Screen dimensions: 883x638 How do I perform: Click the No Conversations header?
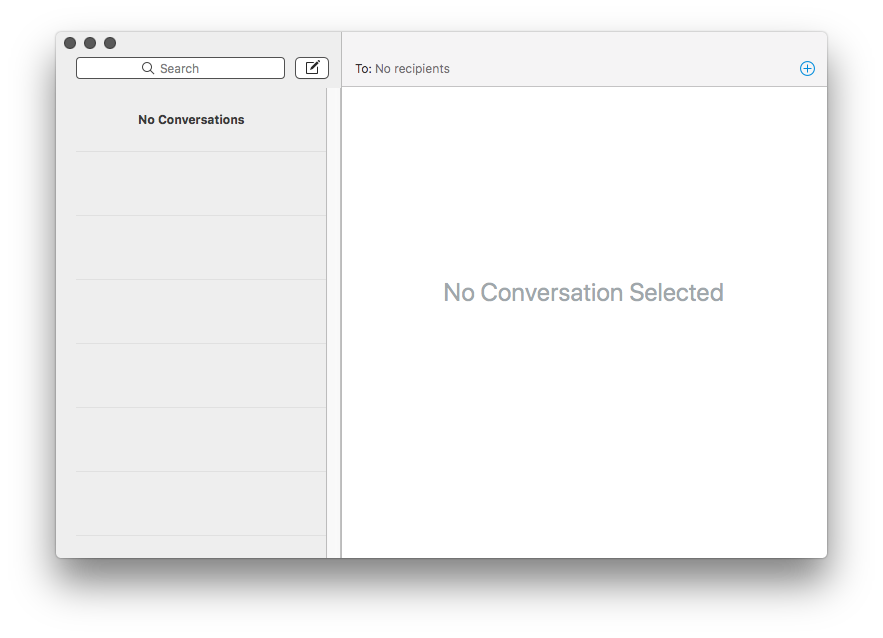tap(190, 119)
